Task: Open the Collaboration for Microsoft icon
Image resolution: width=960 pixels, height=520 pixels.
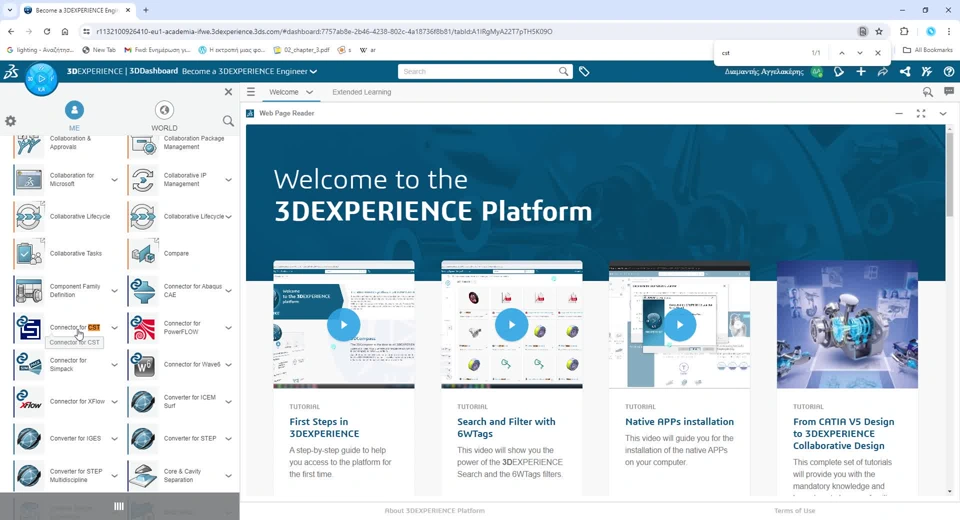Action: [29, 179]
